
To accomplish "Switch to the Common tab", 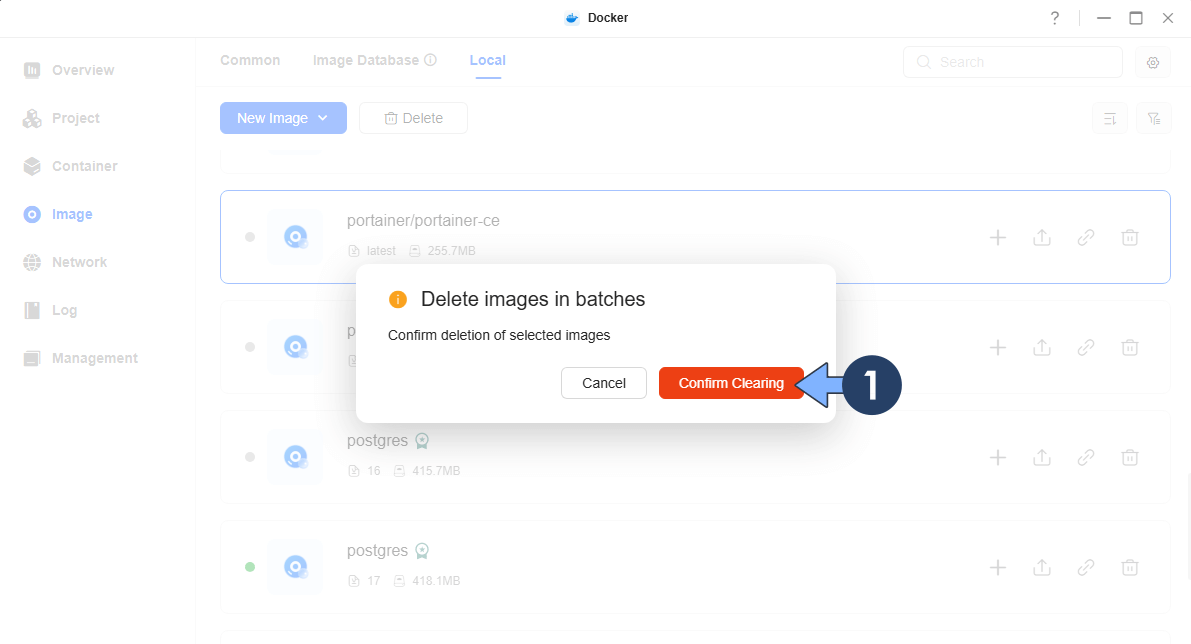I will 250,60.
